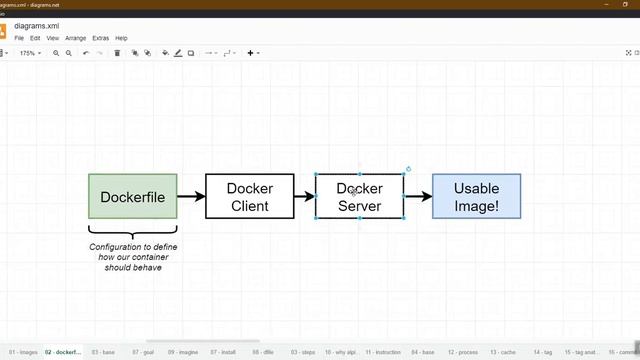Send selection to back icon
The image size is (640, 360).
click(147, 53)
